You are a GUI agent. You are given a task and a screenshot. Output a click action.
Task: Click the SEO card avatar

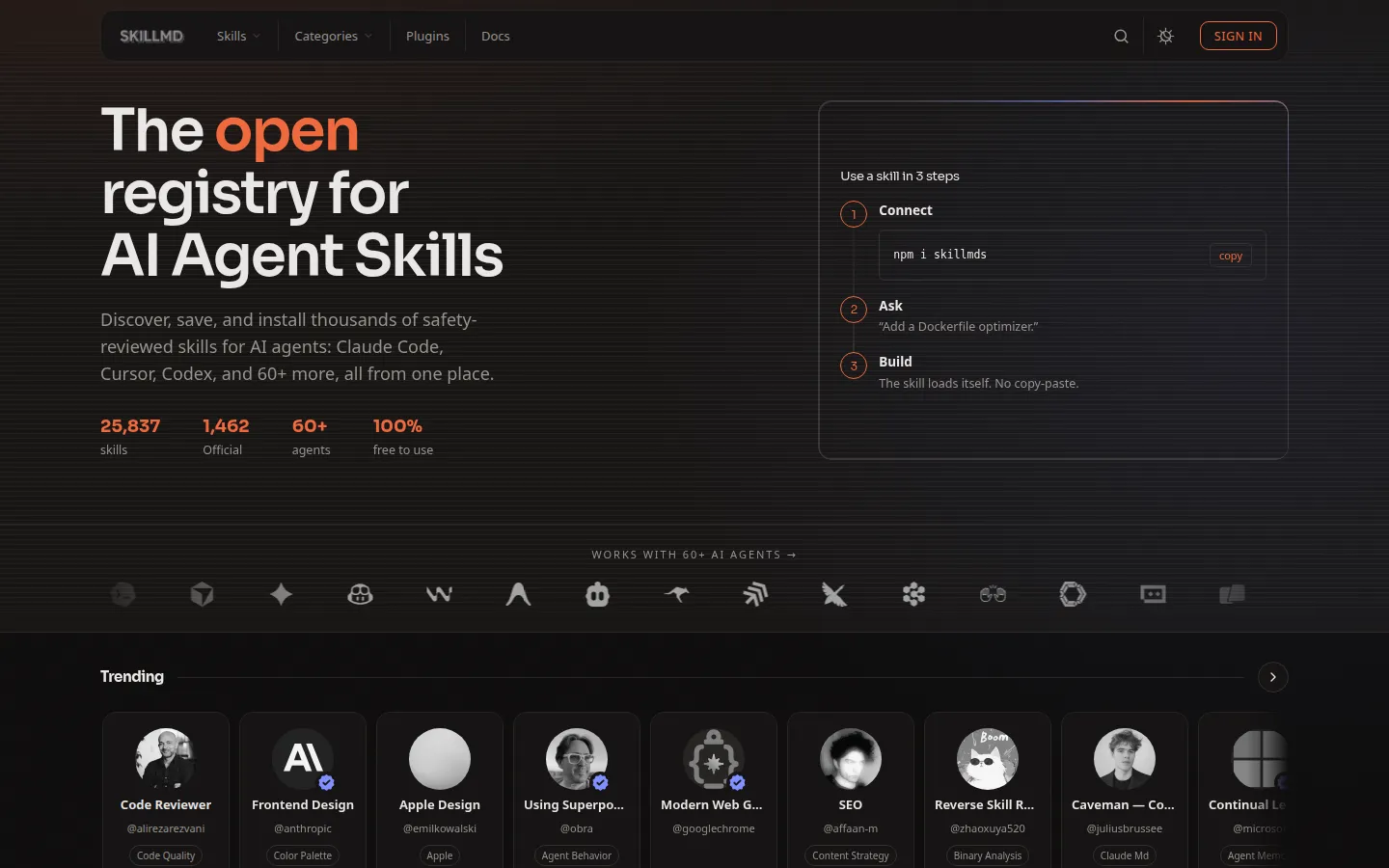tap(851, 759)
